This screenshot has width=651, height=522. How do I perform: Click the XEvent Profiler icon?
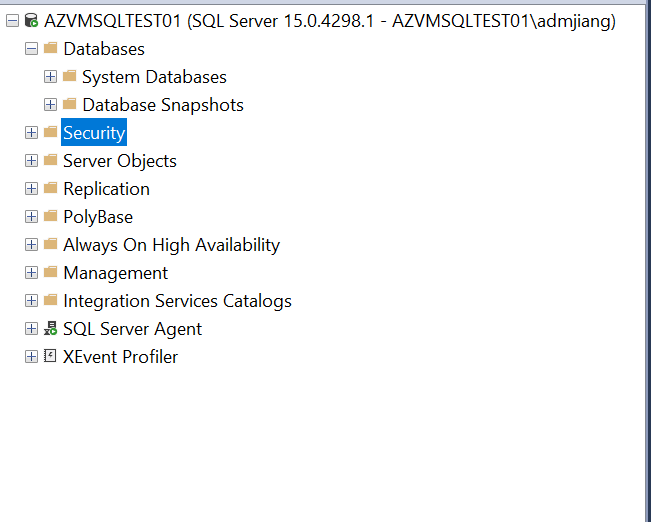pyautogui.click(x=50, y=357)
